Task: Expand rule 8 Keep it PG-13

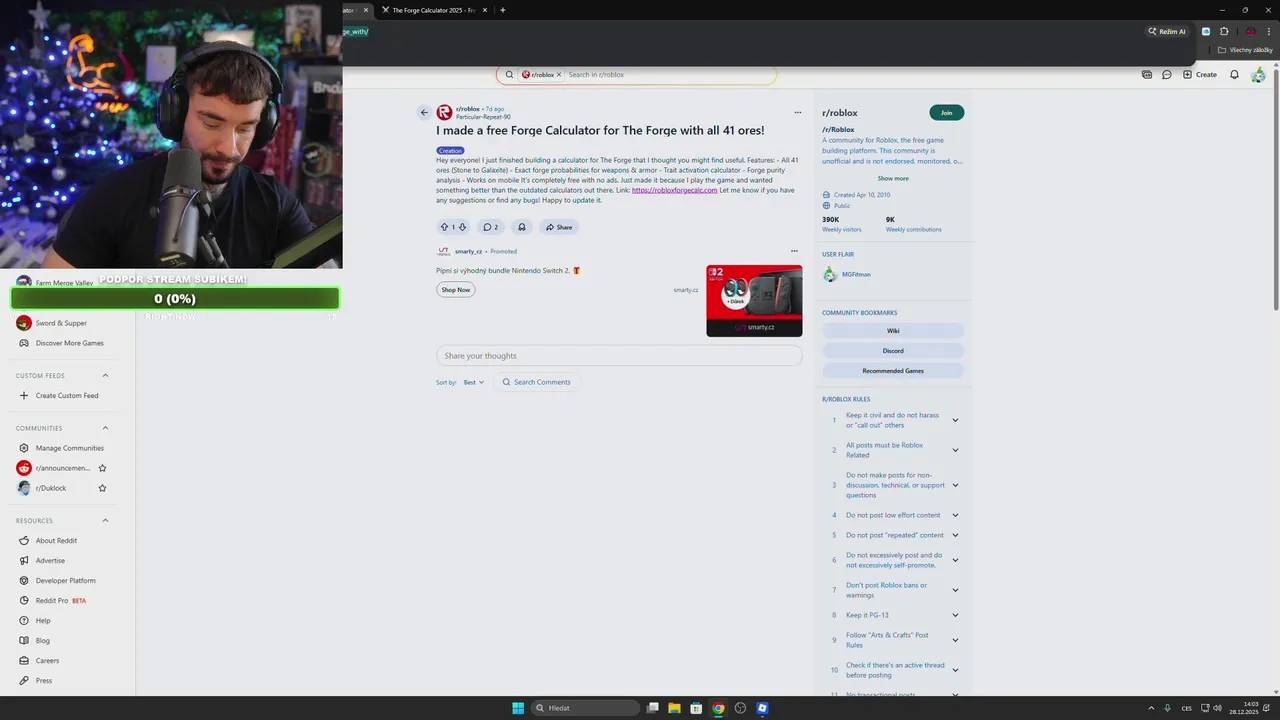Action: [955, 615]
